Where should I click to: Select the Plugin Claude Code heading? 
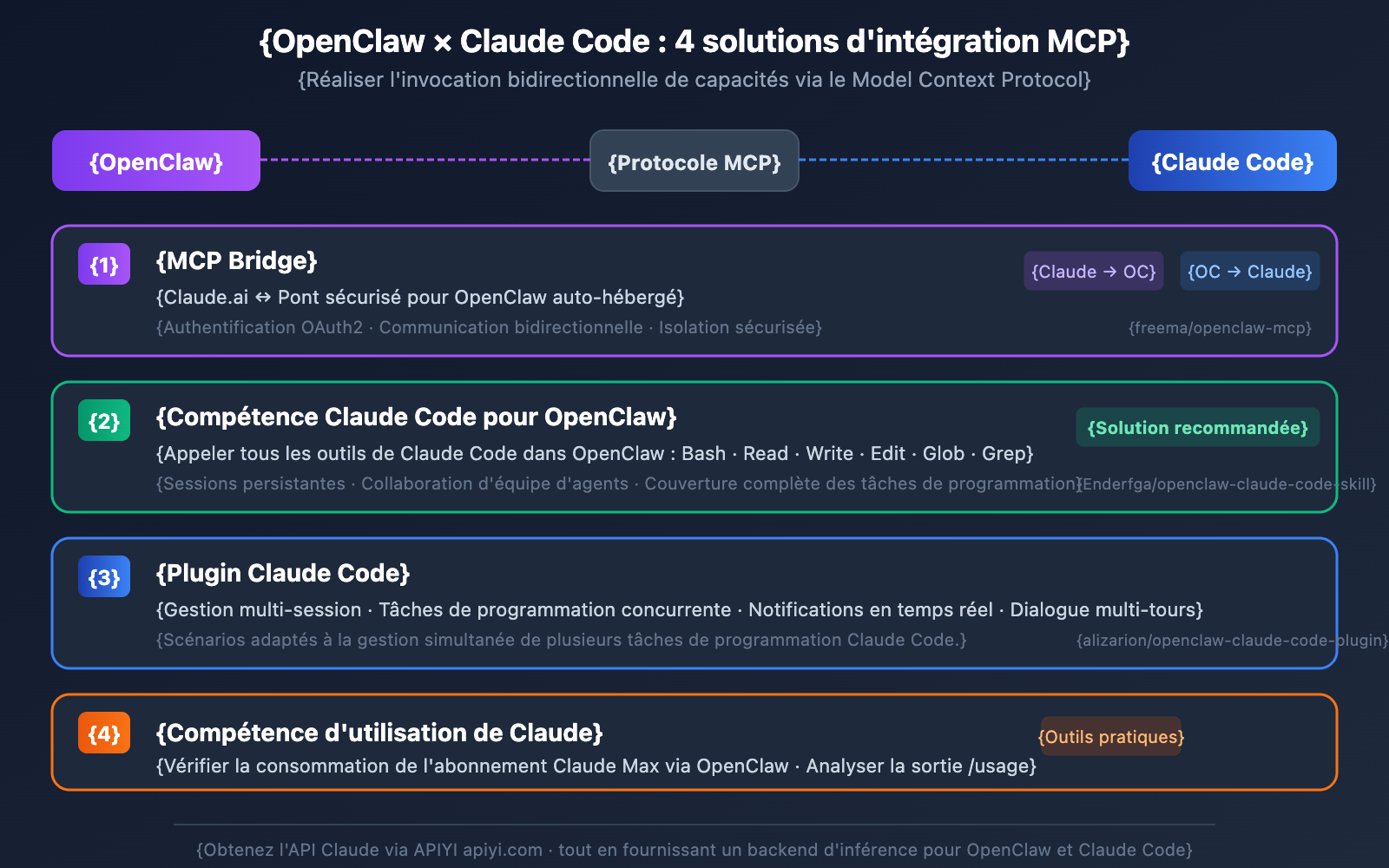point(283,573)
